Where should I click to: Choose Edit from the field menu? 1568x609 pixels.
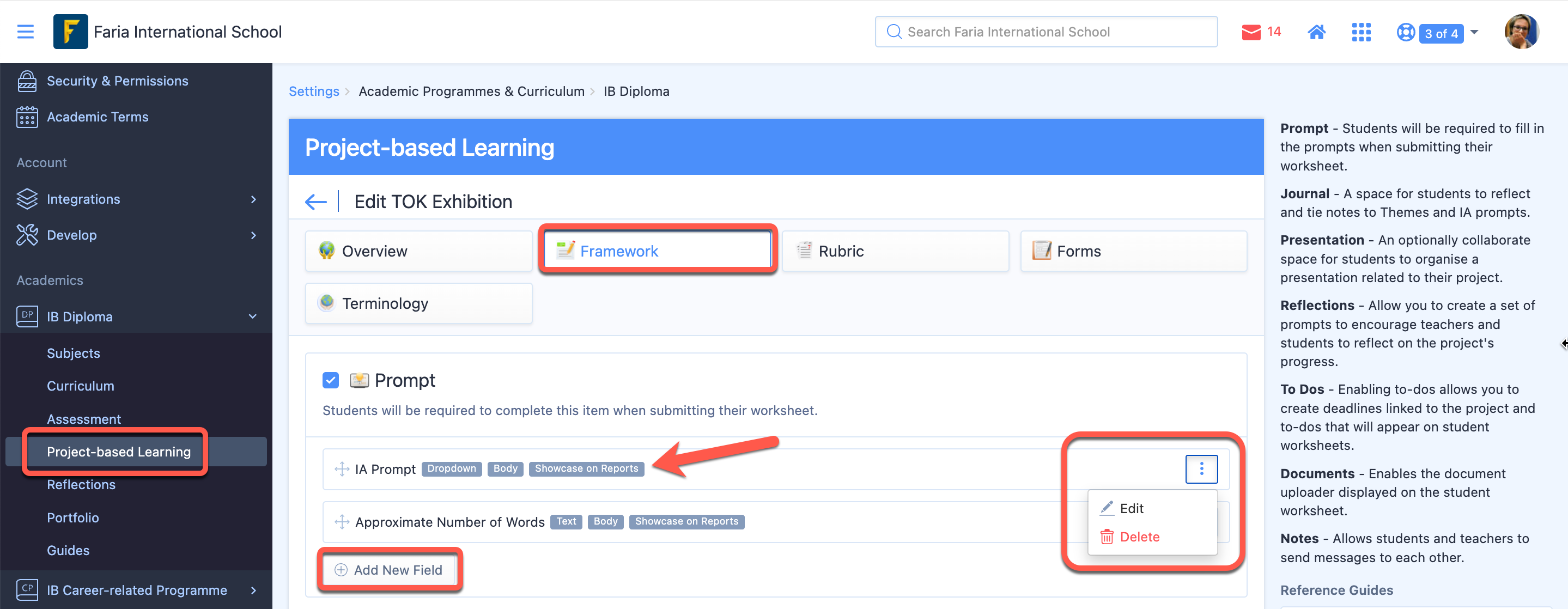point(1152,508)
